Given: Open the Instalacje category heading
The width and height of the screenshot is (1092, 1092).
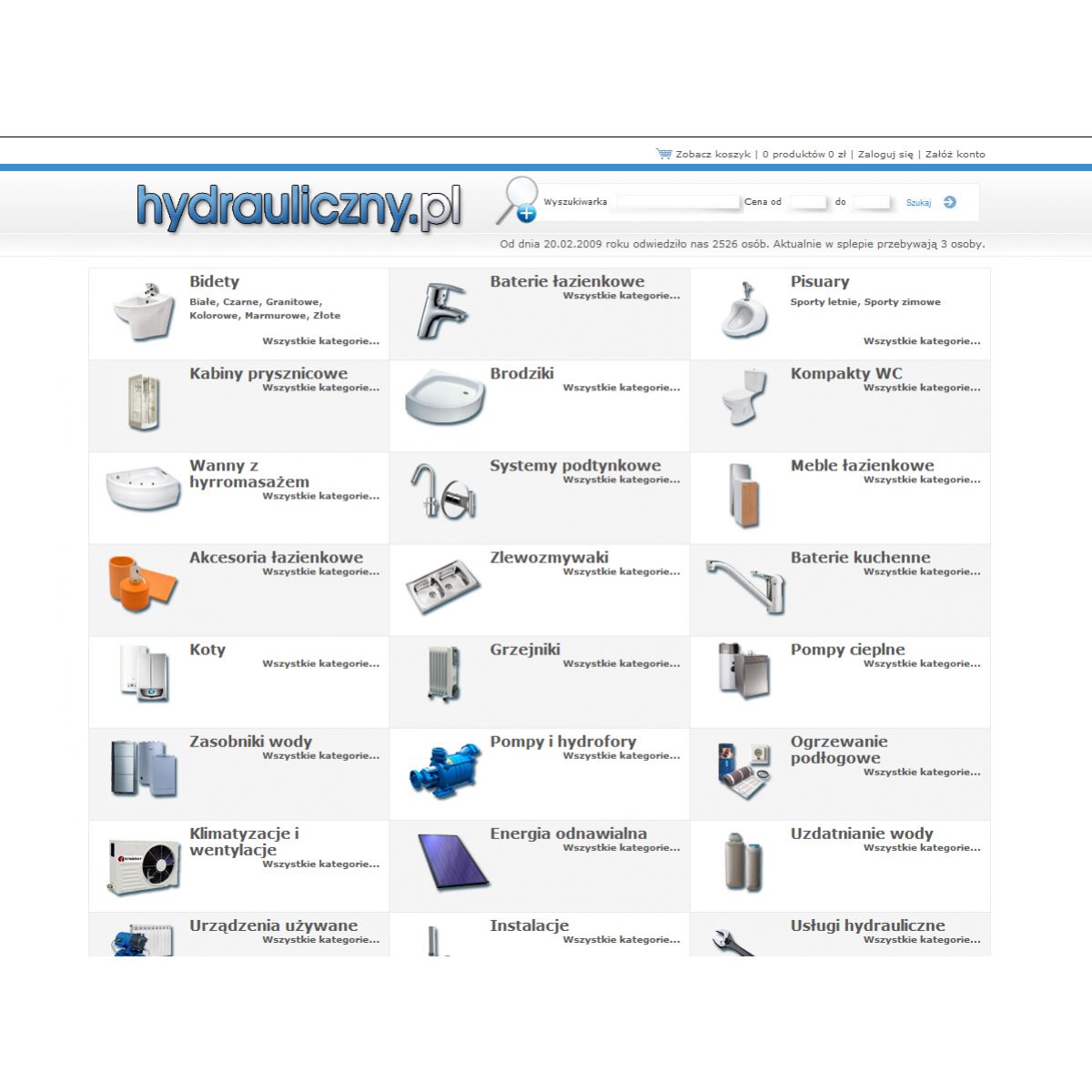Looking at the screenshot, I should point(530,925).
